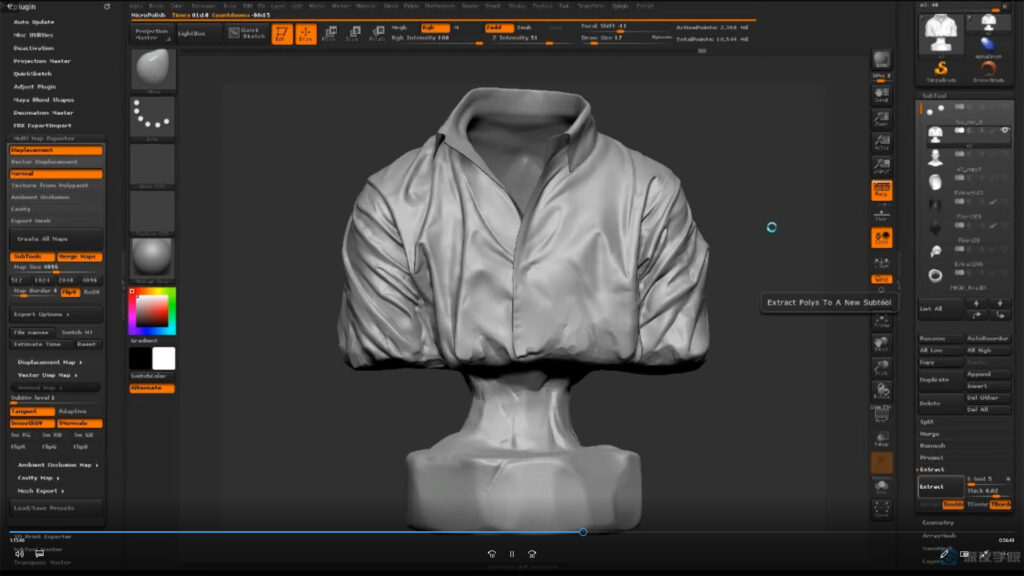Toggle the SmoothUV option

(32, 423)
